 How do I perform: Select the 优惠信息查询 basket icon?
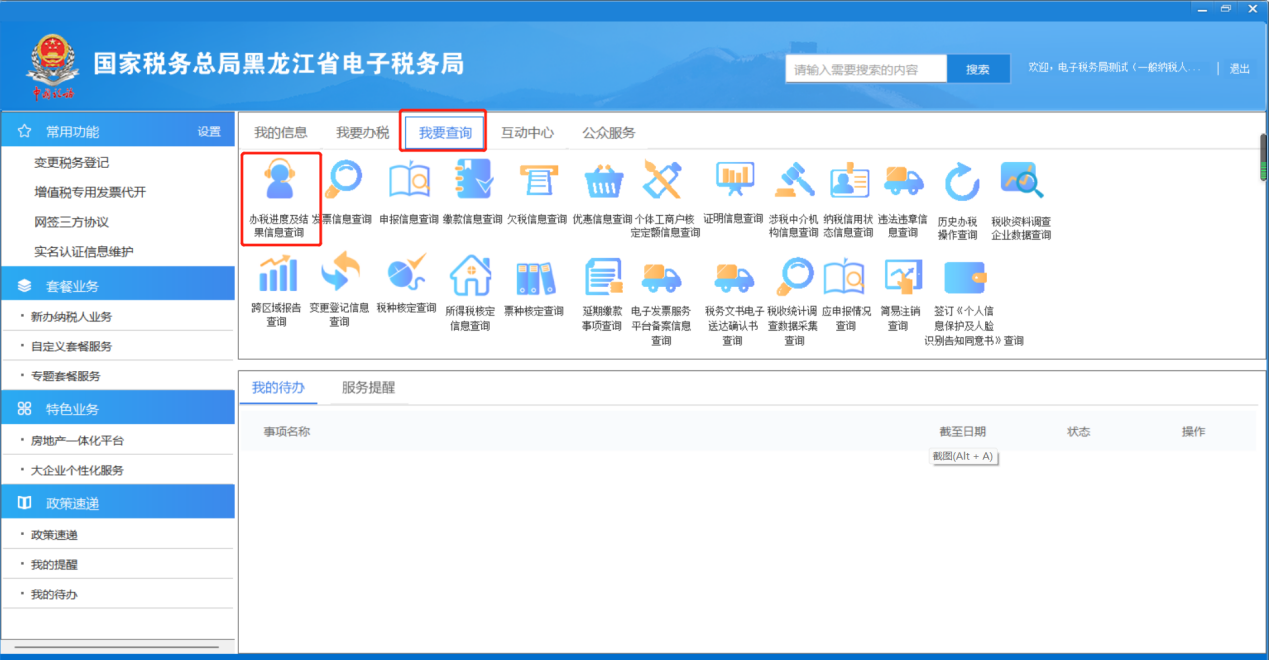603,181
